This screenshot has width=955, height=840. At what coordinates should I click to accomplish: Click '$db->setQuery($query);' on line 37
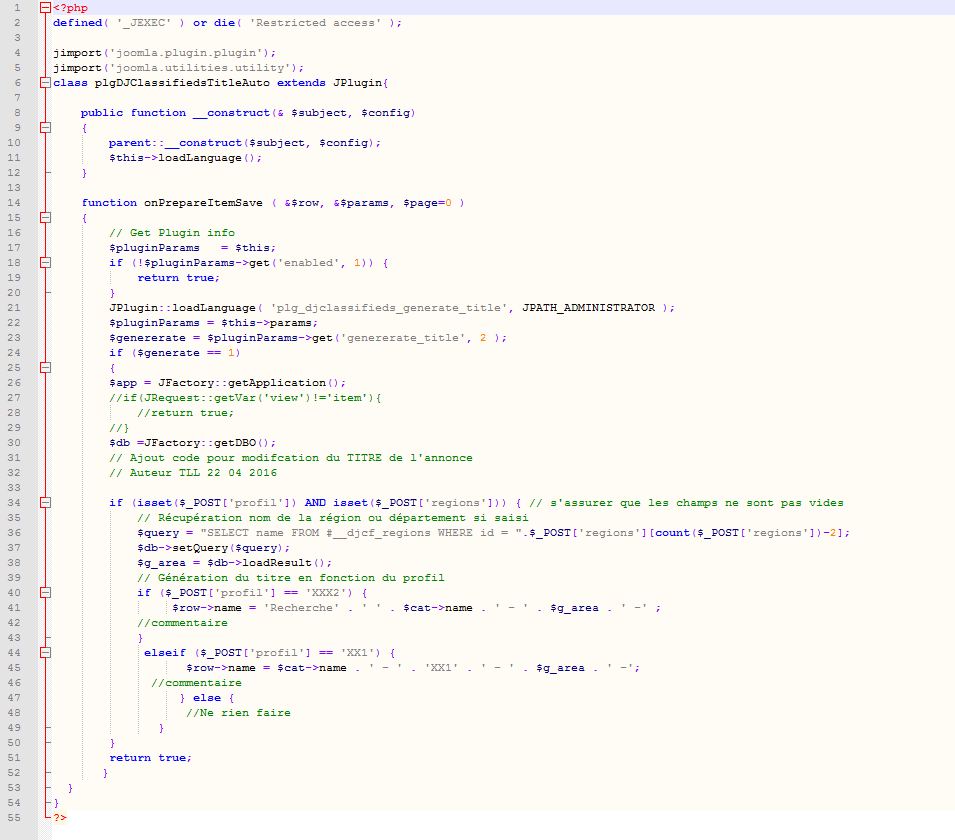tap(214, 548)
